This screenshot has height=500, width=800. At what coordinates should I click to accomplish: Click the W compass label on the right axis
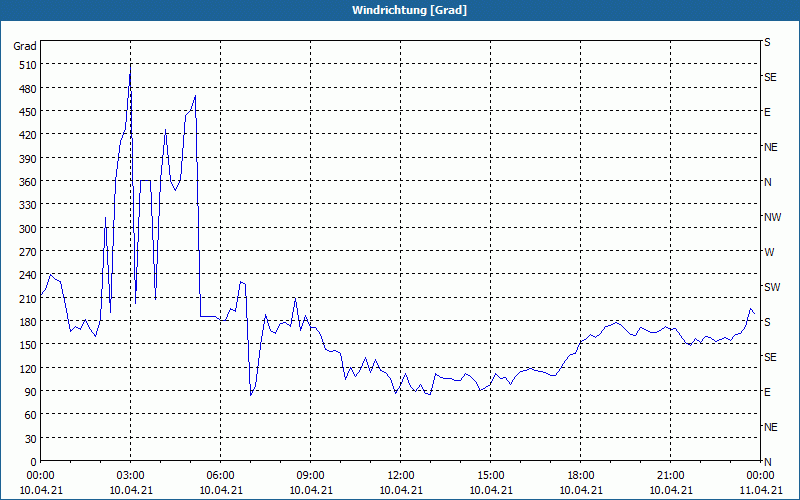(768, 252)
